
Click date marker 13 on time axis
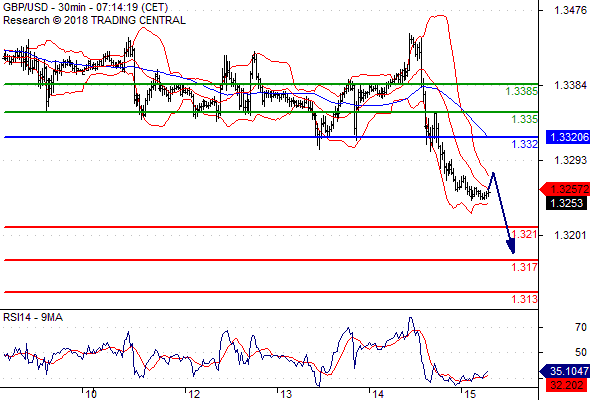[x=286, y=394]
